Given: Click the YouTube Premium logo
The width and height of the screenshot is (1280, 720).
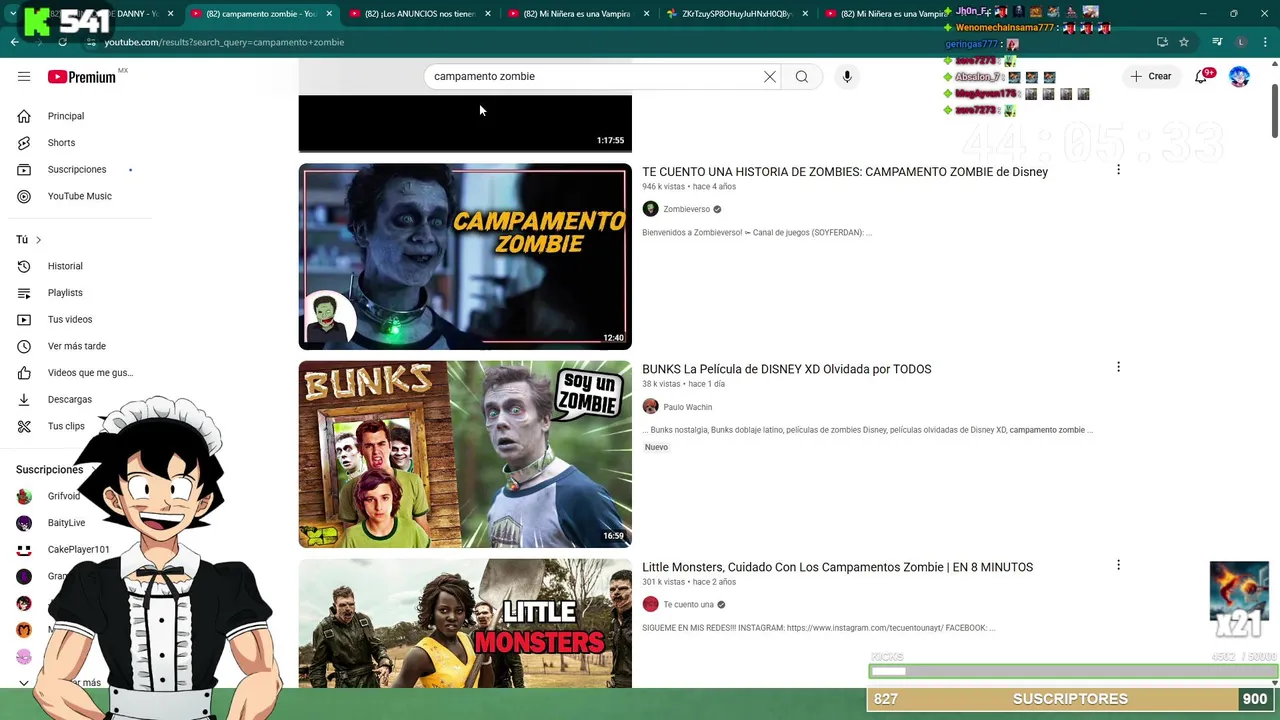Looking at the screenshot, I should point(82,77).
